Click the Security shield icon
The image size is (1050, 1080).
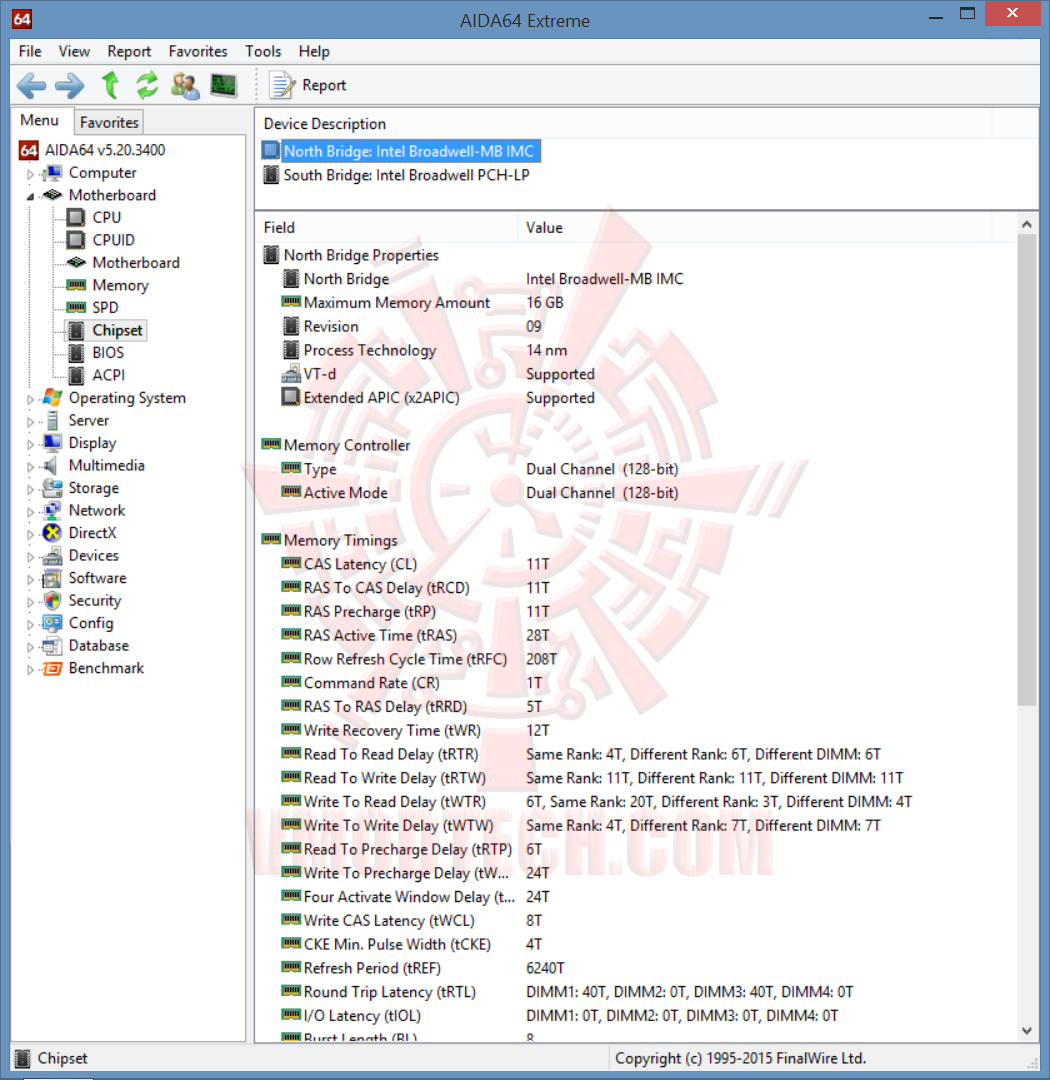point(52,601)
